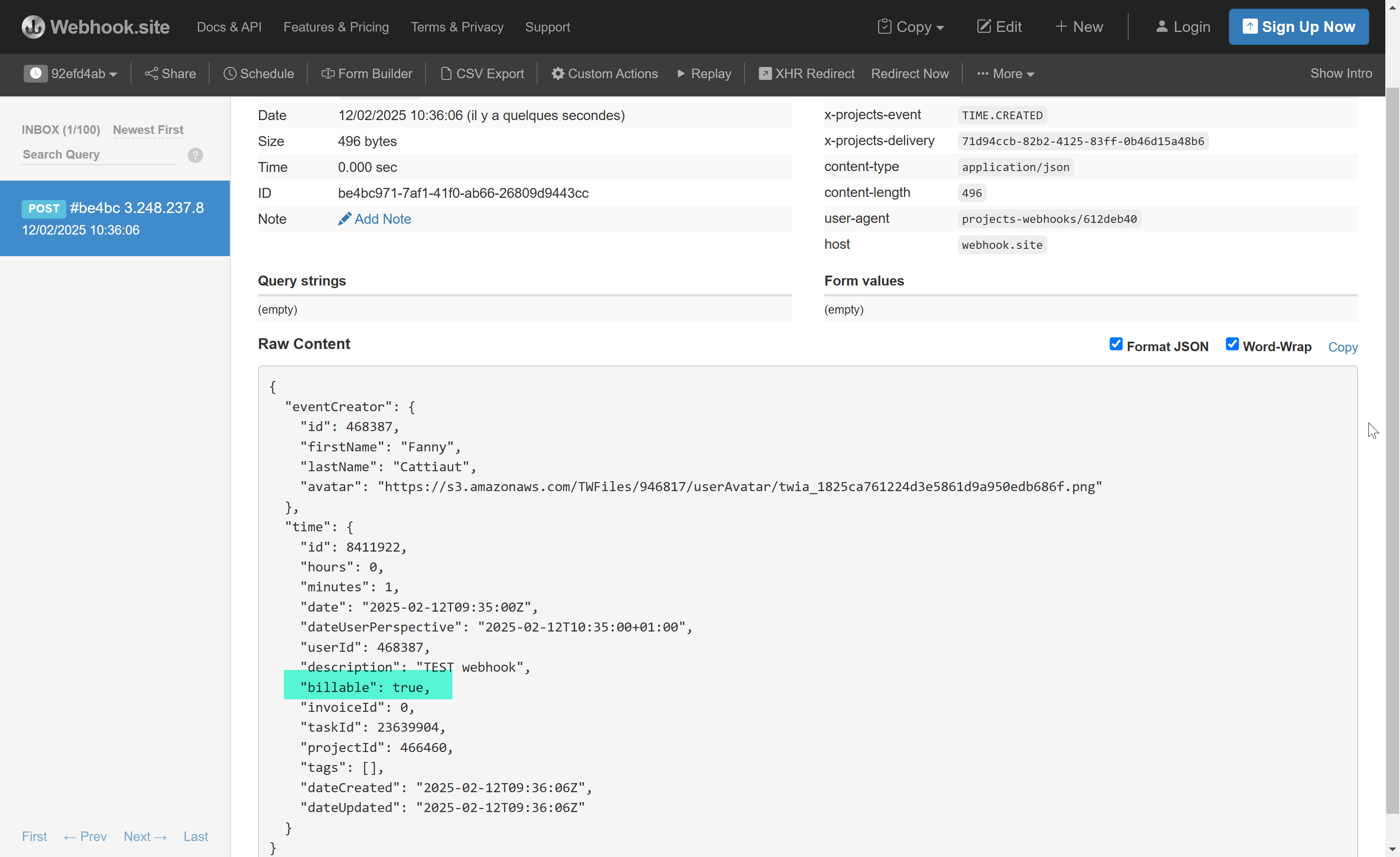The width and height of the screenshot is (1400, 857).
Task: Click the webhook.site host value
Action: (1002, 245)
